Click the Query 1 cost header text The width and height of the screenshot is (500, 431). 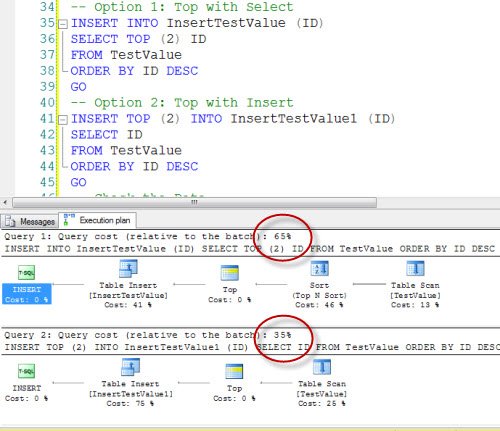point(148,236)
